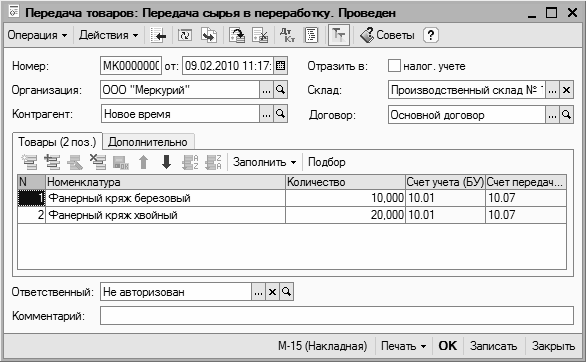The width and height of the screenshot is (586, 362).
Task: Open the Ответственный selection ellipsis button
Action: [x=258, y=292]
